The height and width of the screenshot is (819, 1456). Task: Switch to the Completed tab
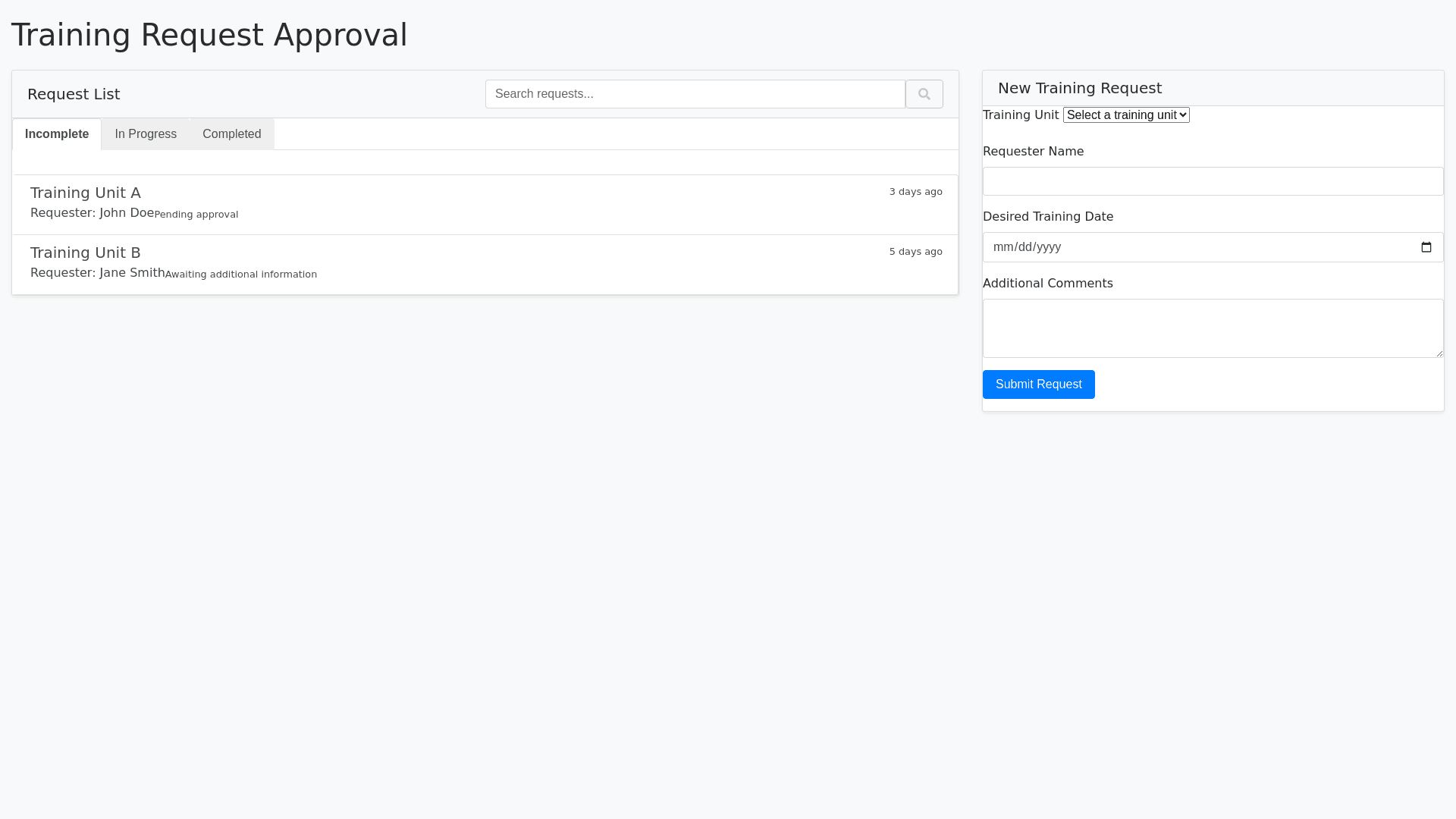[x=231, y=134]
